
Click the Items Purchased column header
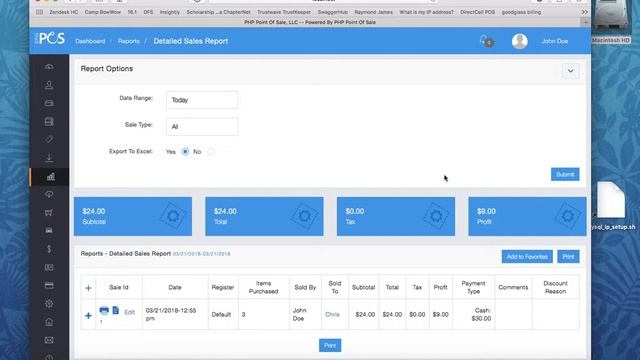pos(264,287)
